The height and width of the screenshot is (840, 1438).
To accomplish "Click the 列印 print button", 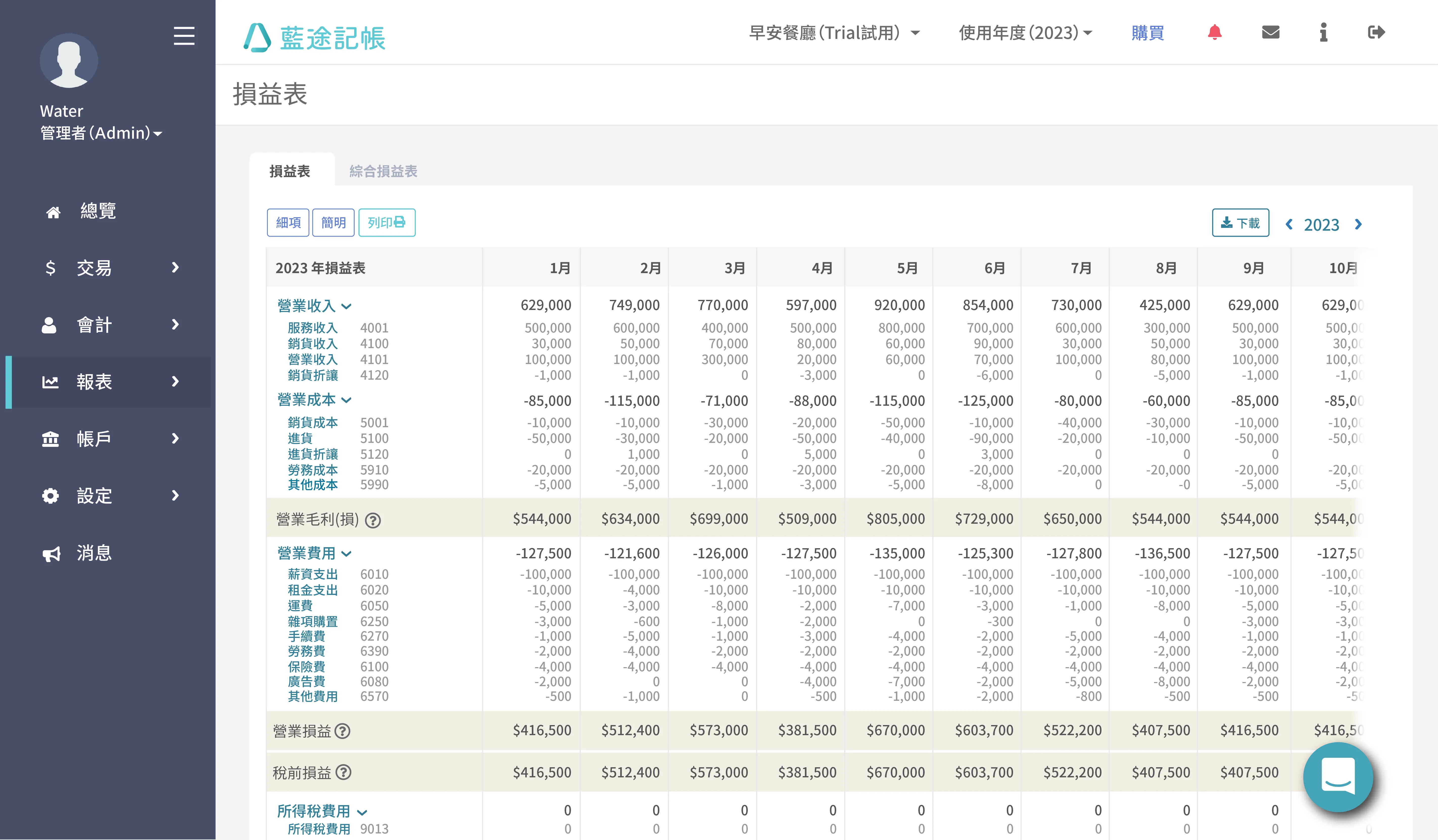I will 387,223.
